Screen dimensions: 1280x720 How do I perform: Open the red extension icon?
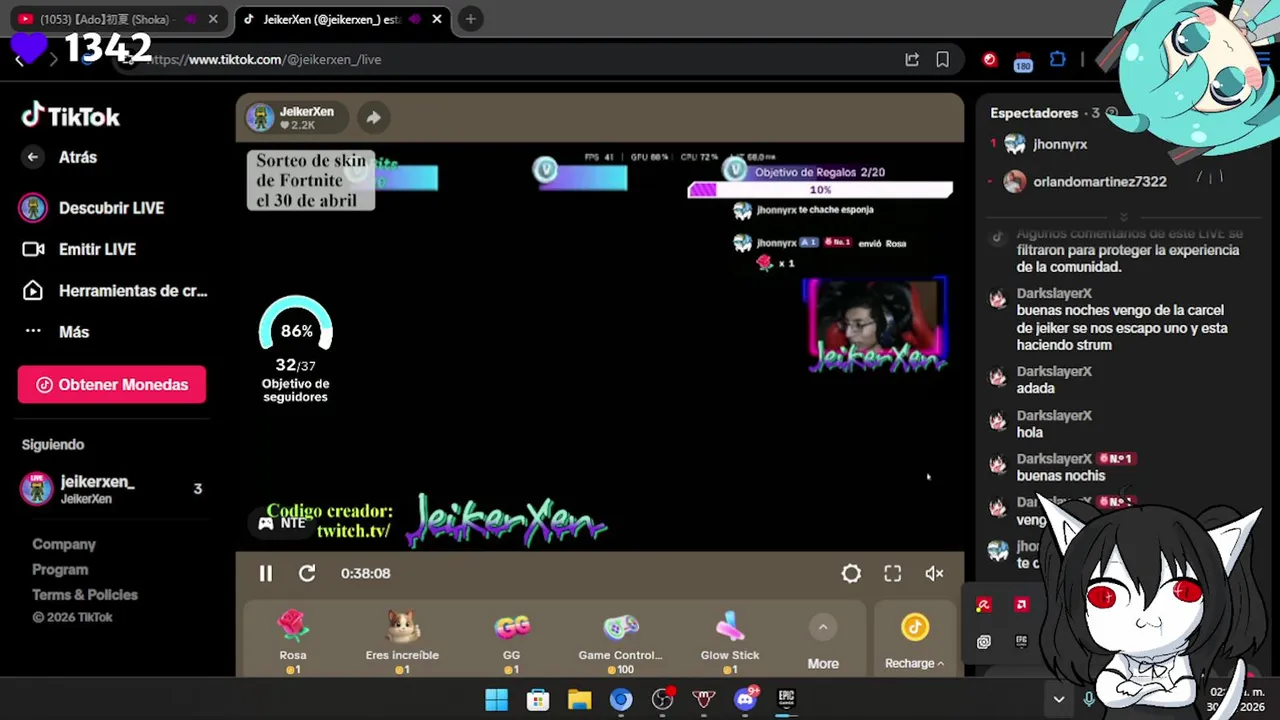(x=990, y=60)
